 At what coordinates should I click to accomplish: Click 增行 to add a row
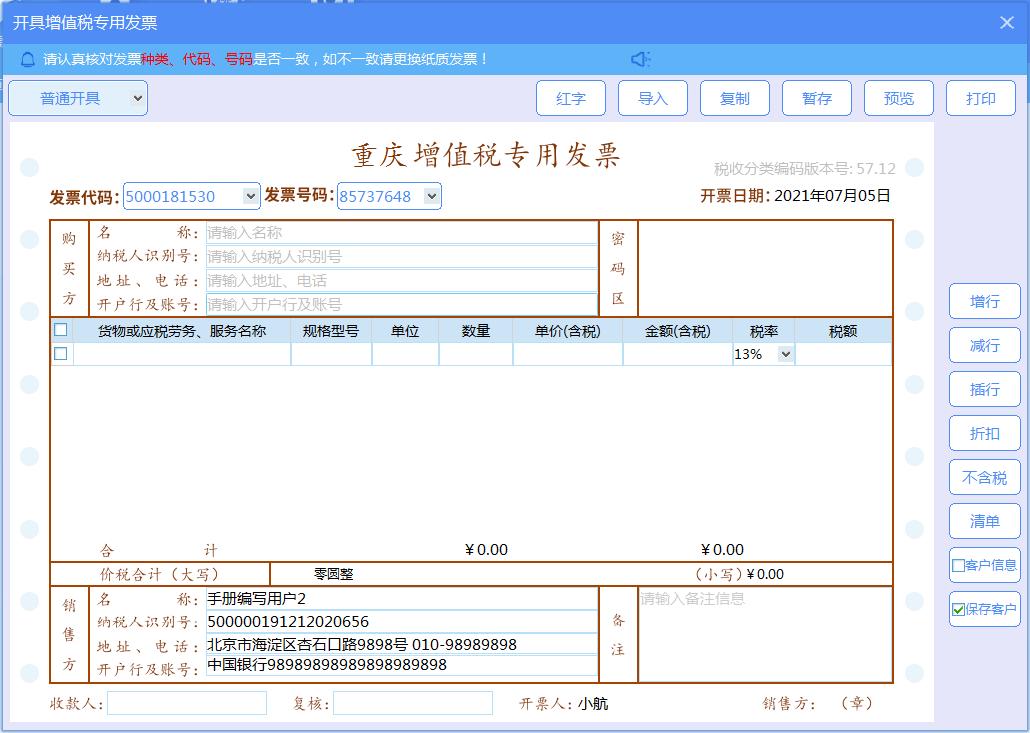[x=984, y=301]
